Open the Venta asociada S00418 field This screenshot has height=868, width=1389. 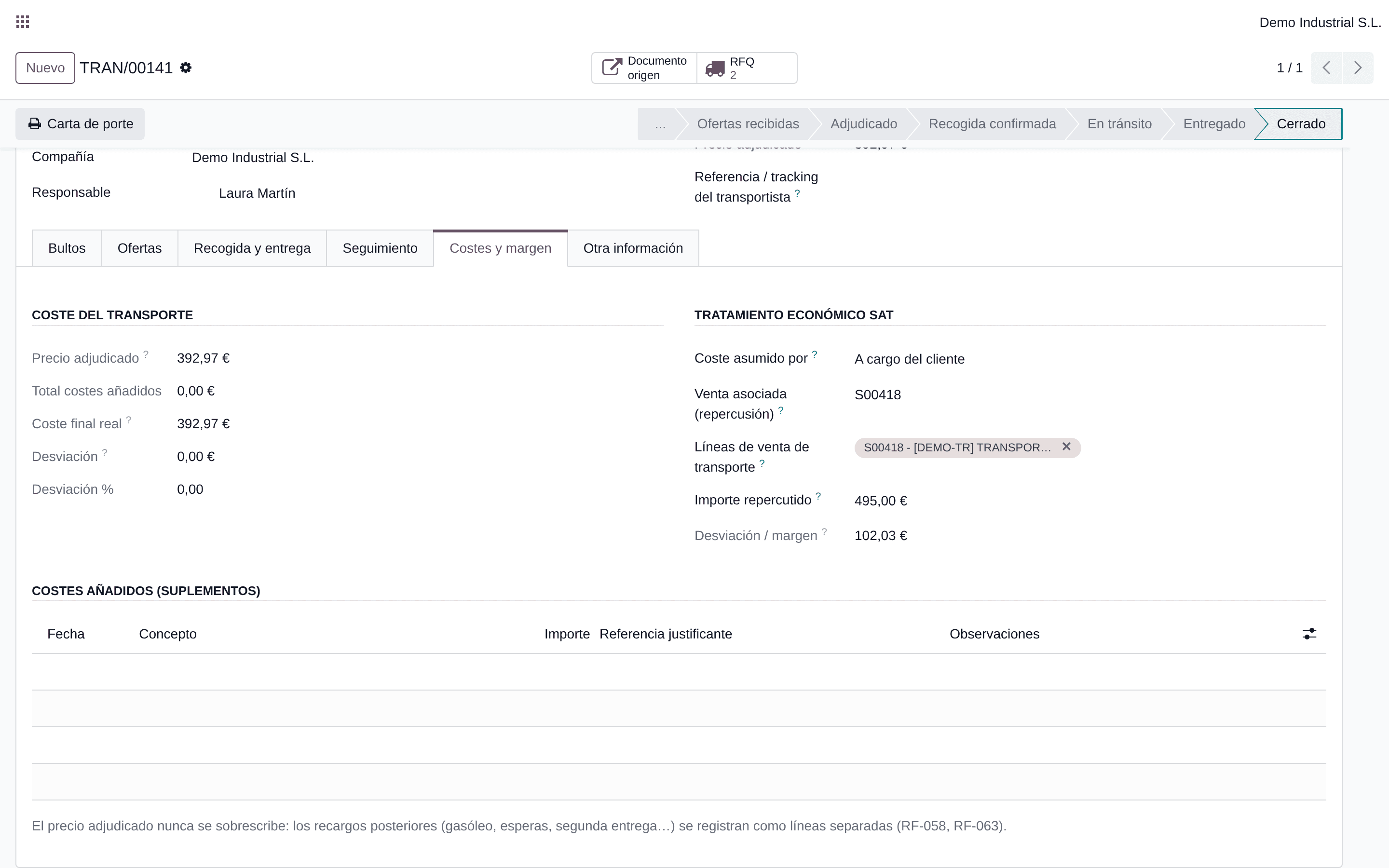point(1089,395)
